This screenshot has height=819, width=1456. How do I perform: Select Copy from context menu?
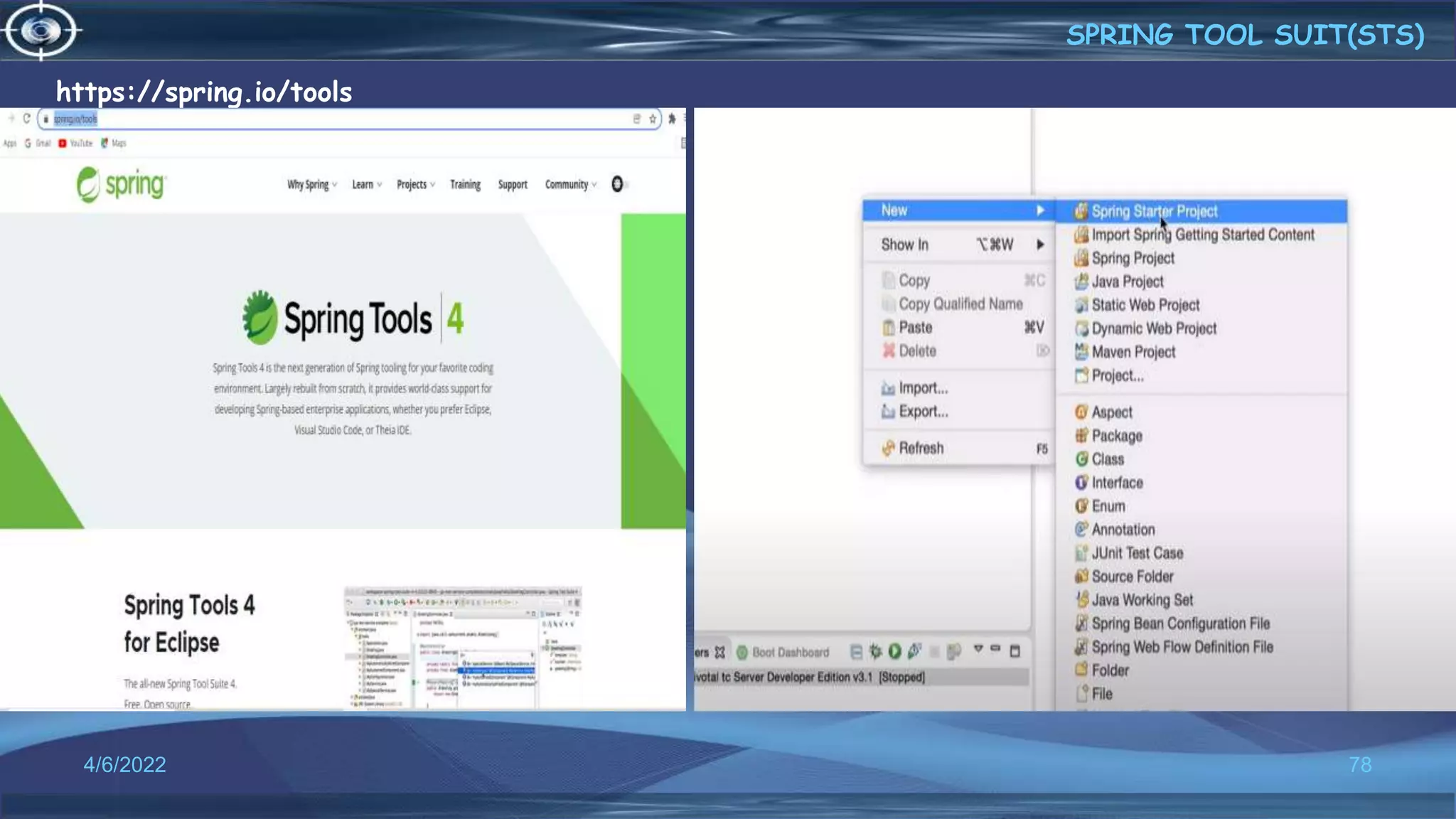[x=958, y=280]
